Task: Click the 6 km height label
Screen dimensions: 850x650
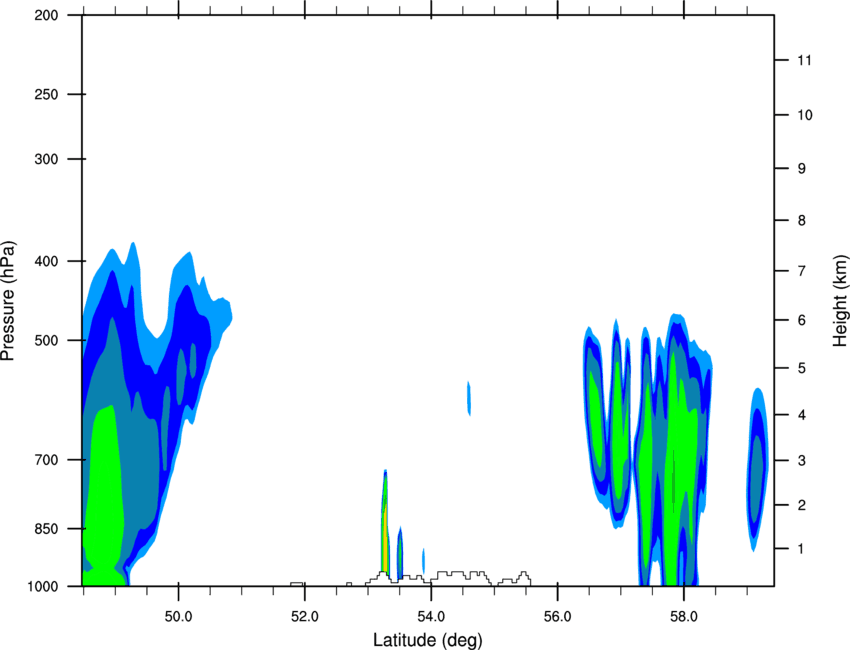Action: pyautogui.click(x=802, y=320)
